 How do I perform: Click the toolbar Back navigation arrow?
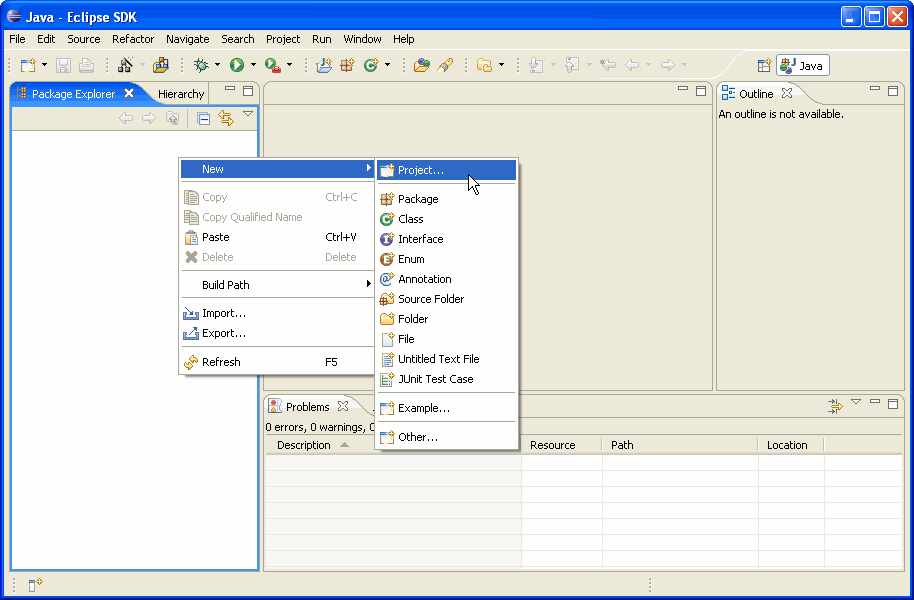(632, 65)
